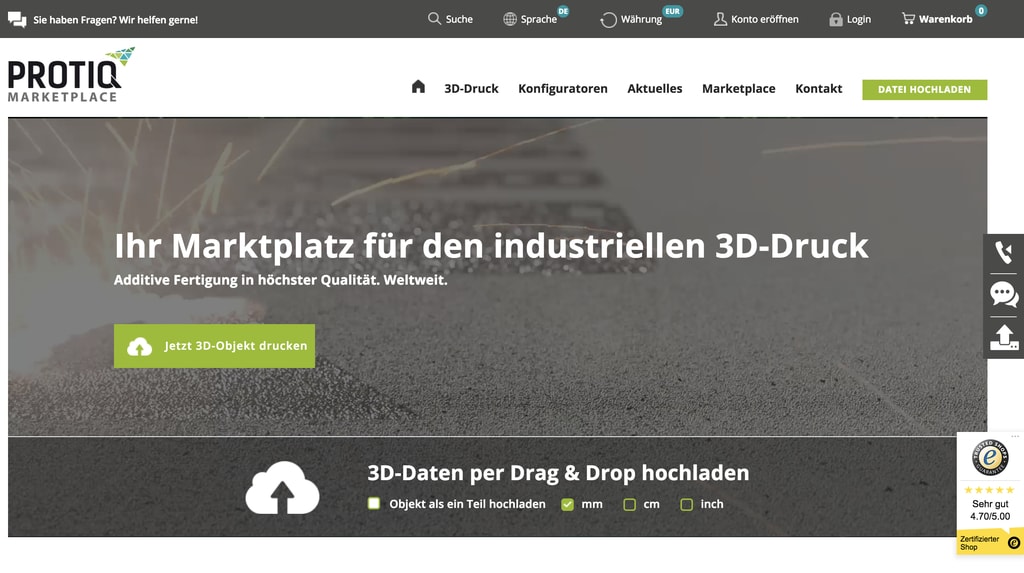Open the shopping cart icon
This screenshot has width=1024, height=573.
(x=908, y=19)
